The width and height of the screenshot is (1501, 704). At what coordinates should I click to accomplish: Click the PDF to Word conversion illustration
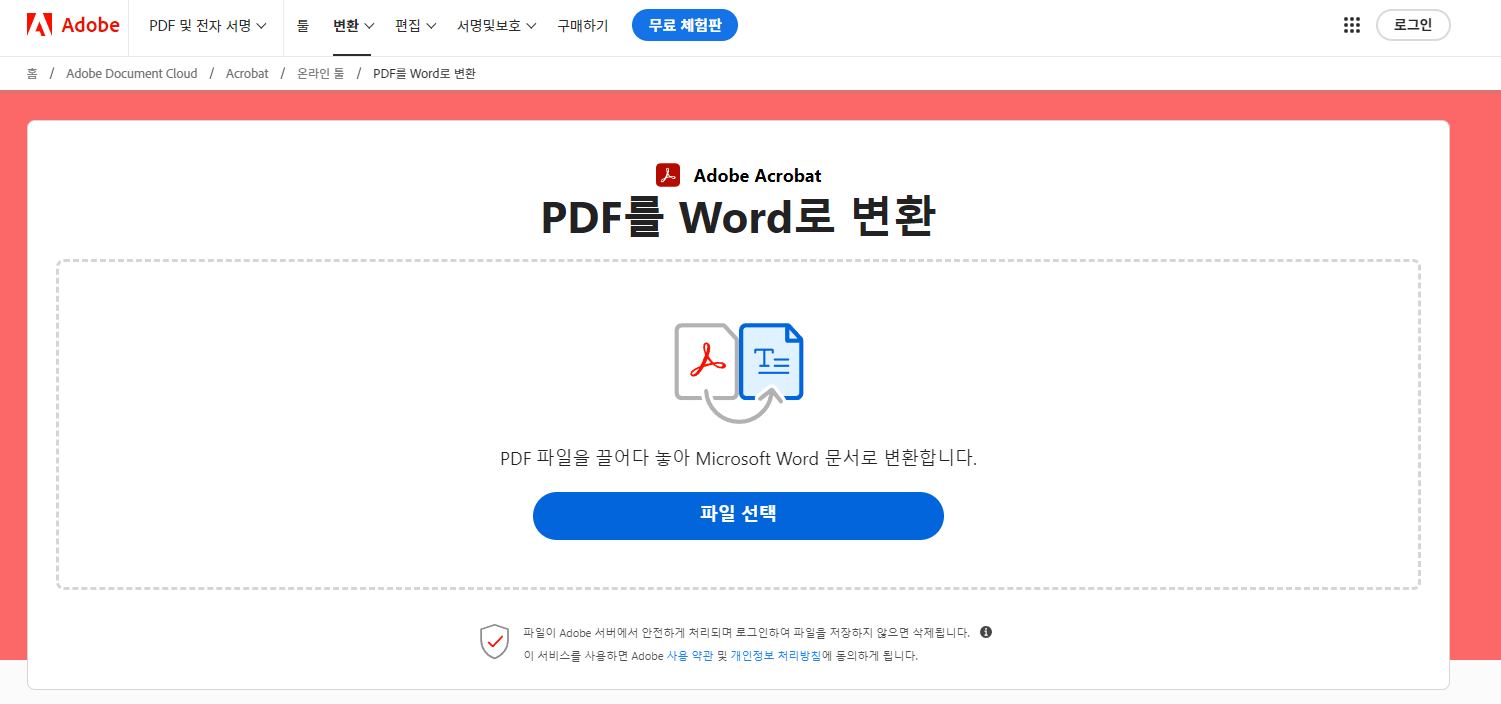coord(738,370)
